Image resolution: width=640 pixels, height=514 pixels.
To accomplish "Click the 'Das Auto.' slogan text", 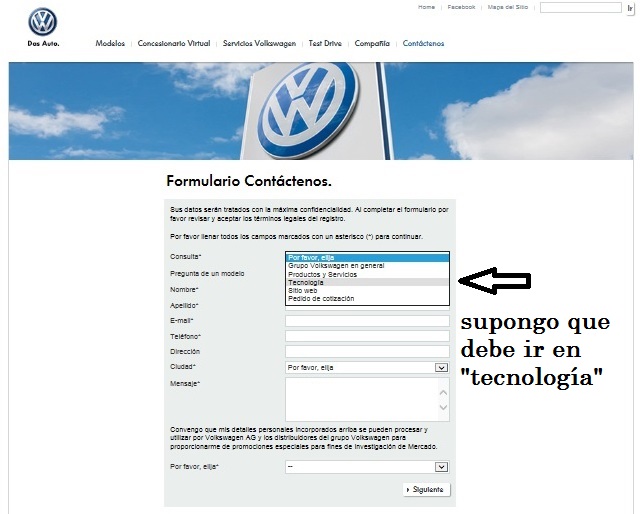I will click(x=43, y=44).
